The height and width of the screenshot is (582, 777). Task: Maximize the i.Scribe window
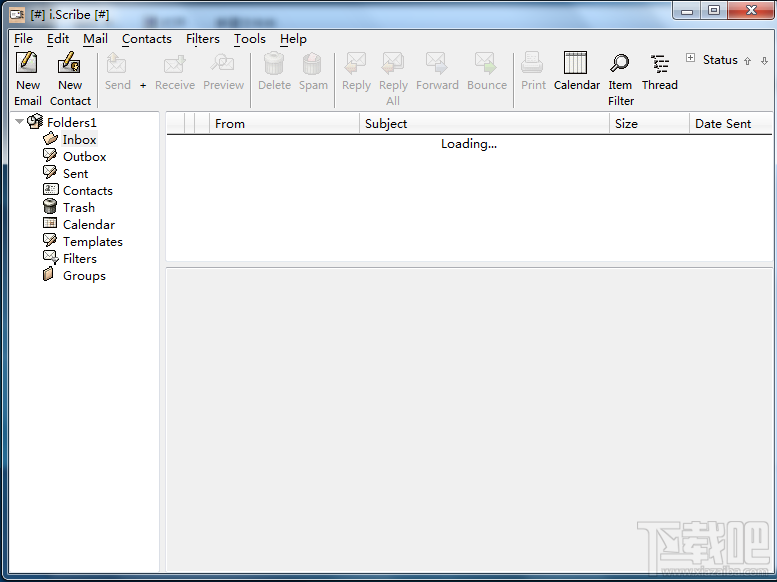tap(714, 10)
